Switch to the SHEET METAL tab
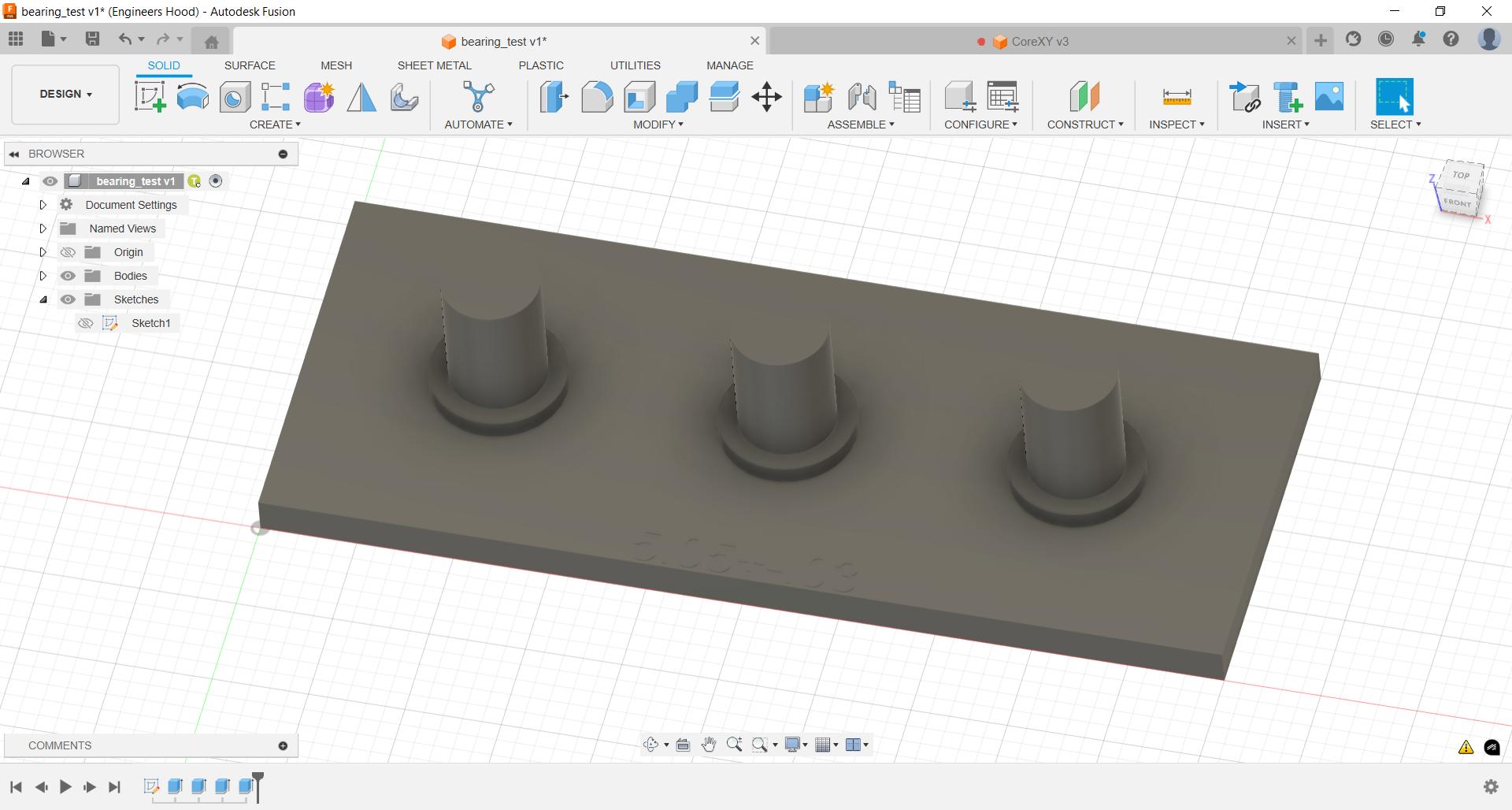1512x810 pixels. pos(434,65)
